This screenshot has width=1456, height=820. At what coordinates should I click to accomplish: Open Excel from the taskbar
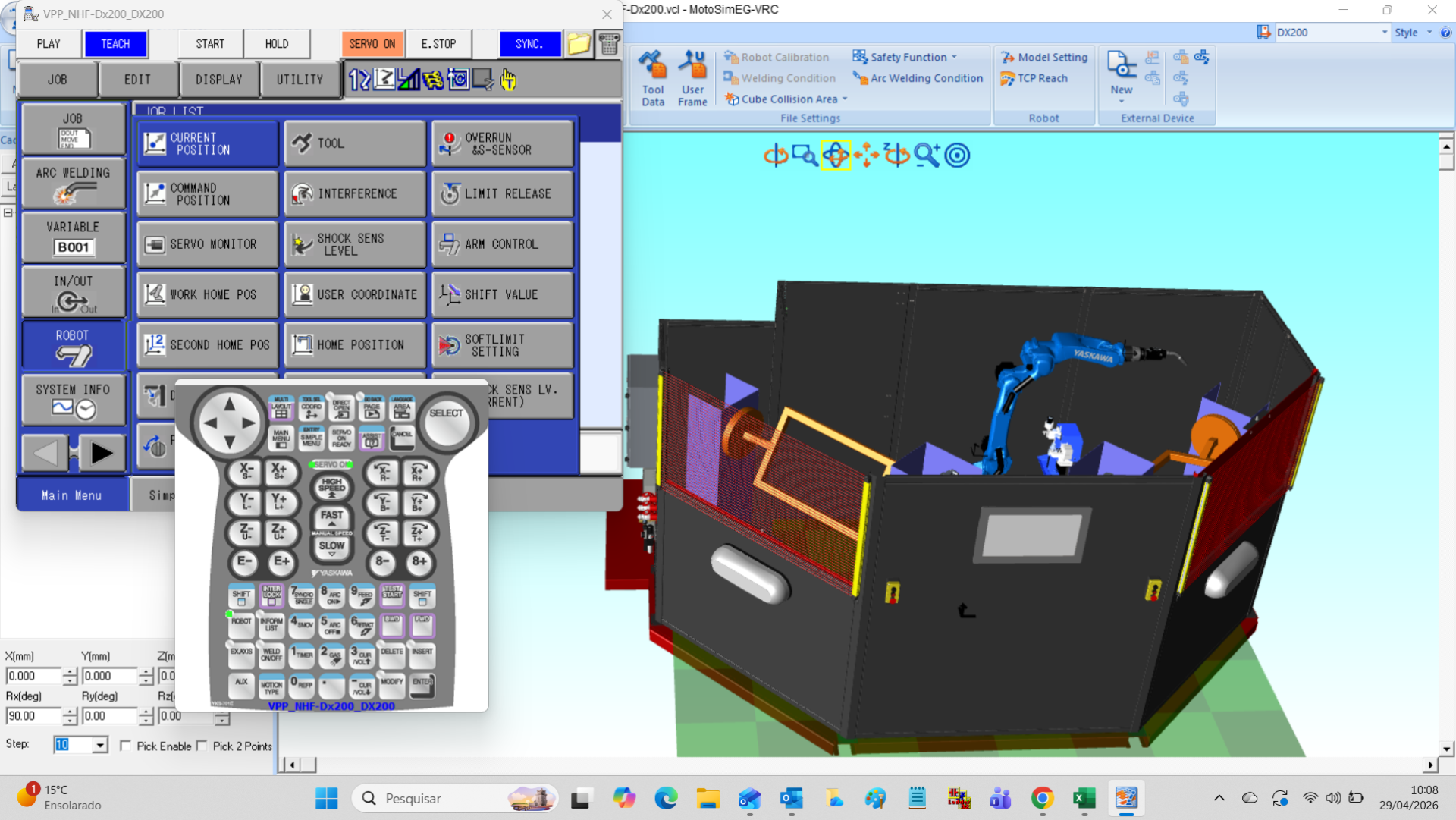[x=1084, y=798]
